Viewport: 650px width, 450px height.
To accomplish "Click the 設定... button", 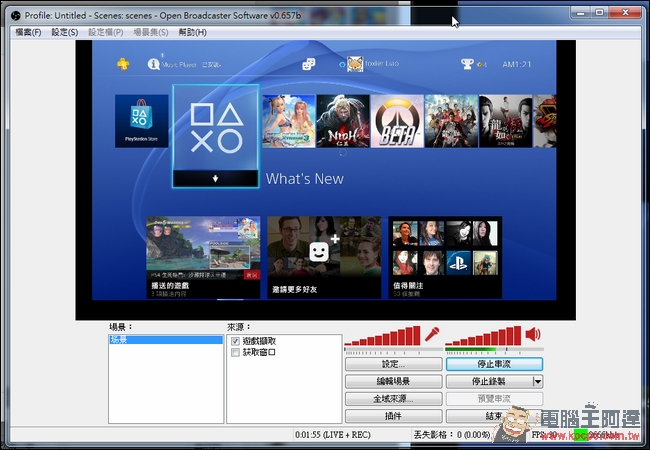I will coord(394,364).
